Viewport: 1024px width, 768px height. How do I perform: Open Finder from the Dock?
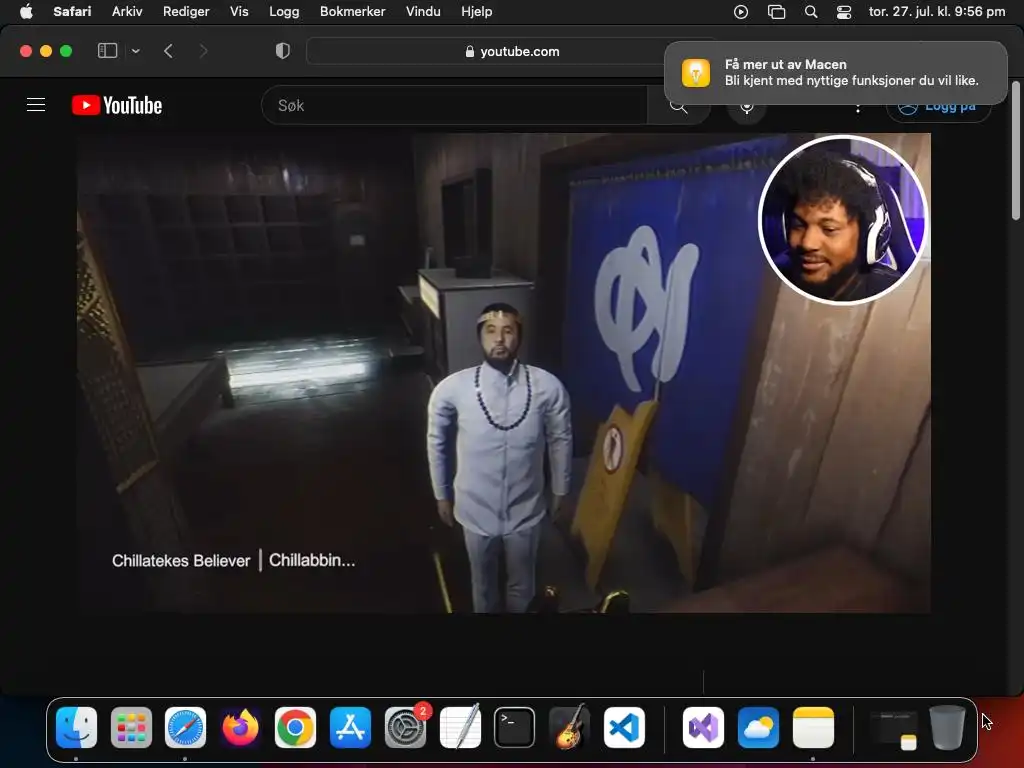click(x=76, y=727)
